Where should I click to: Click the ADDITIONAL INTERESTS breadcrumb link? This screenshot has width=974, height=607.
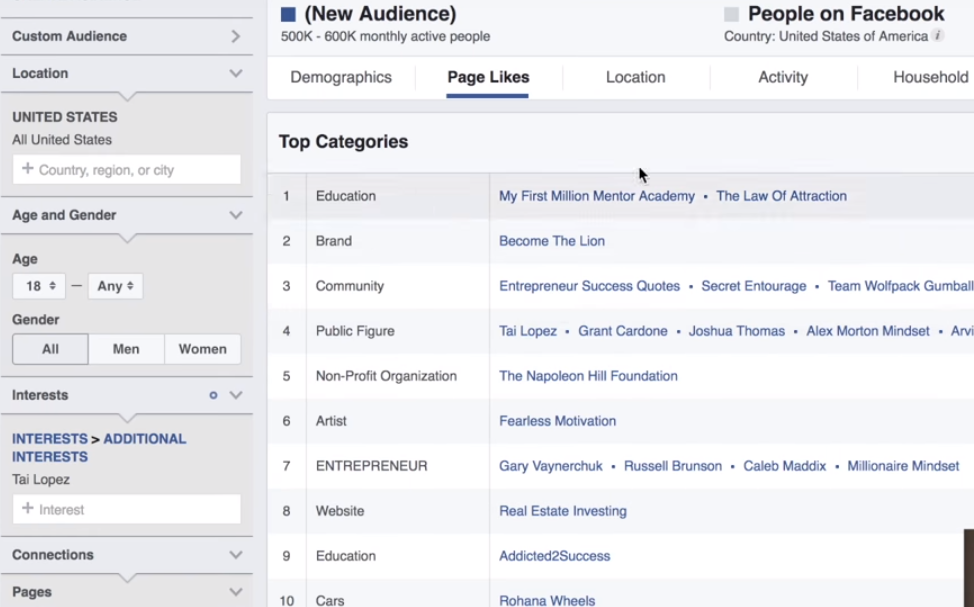click(99, 447)
